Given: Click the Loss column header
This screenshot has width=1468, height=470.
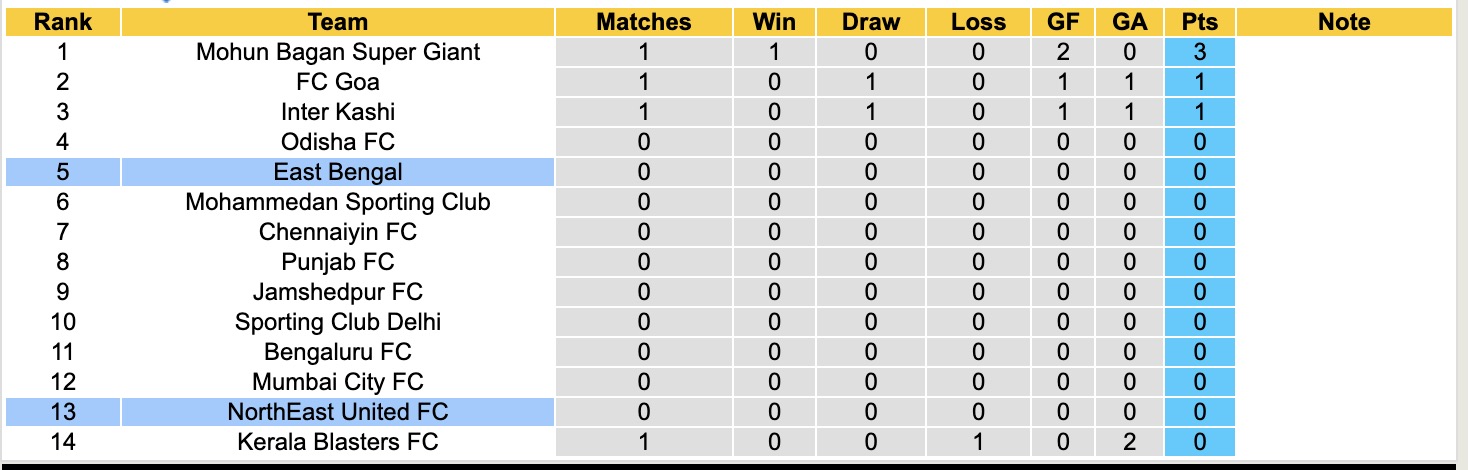Looking at the screenshot, I should point(978,22).
